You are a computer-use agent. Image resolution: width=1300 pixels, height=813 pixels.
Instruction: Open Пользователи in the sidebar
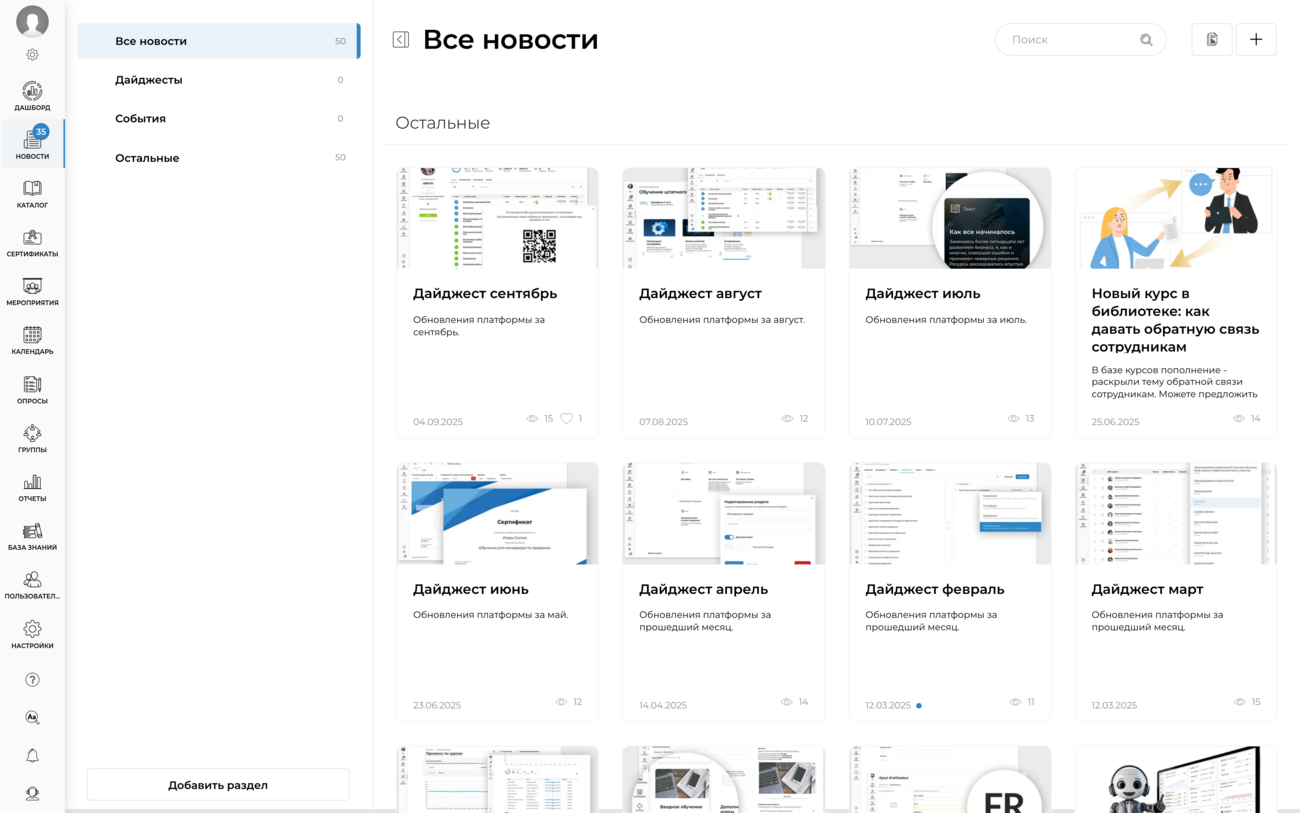(32, 586)
